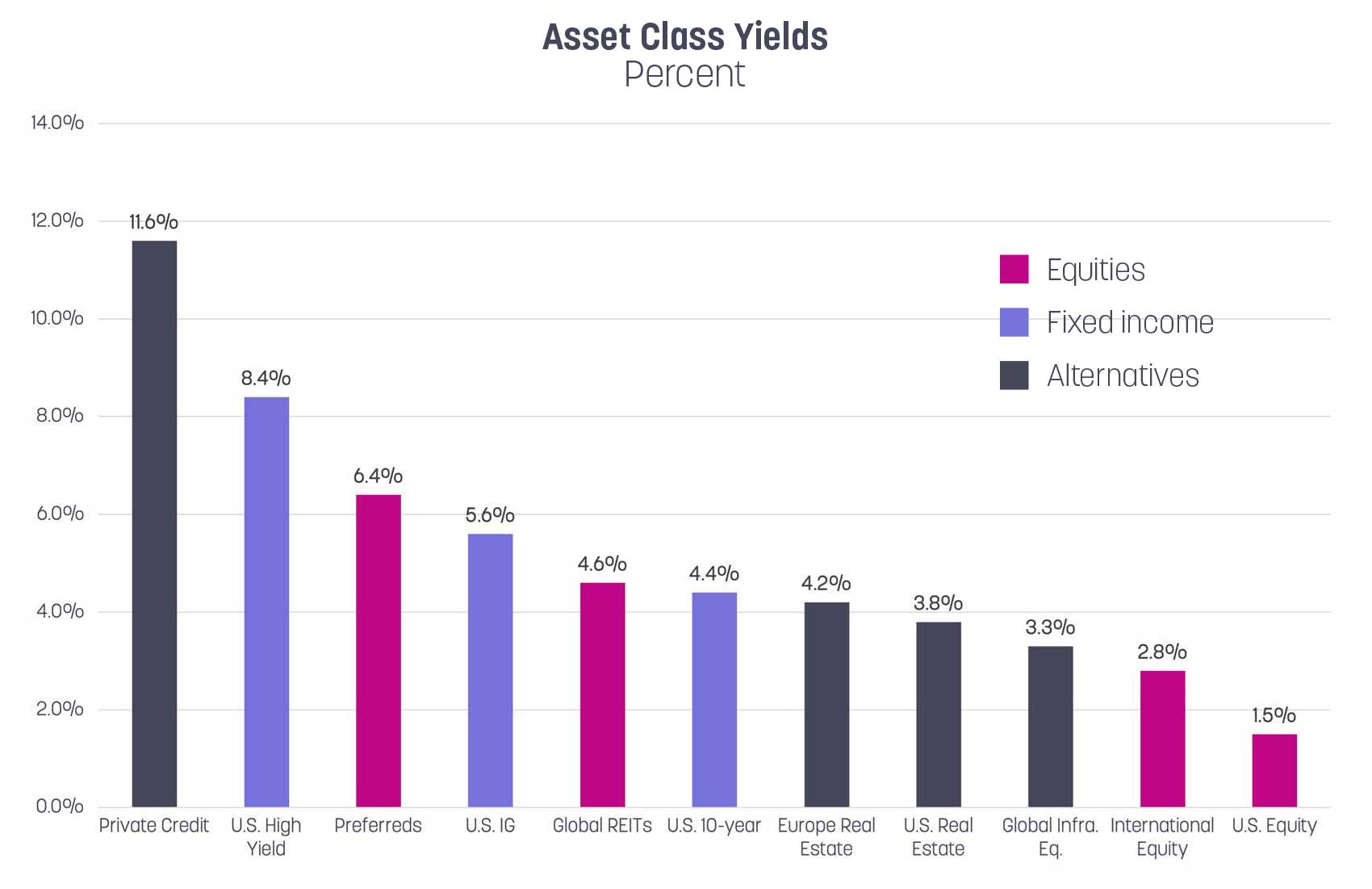Click the Global REITs bar

[602, 694]
